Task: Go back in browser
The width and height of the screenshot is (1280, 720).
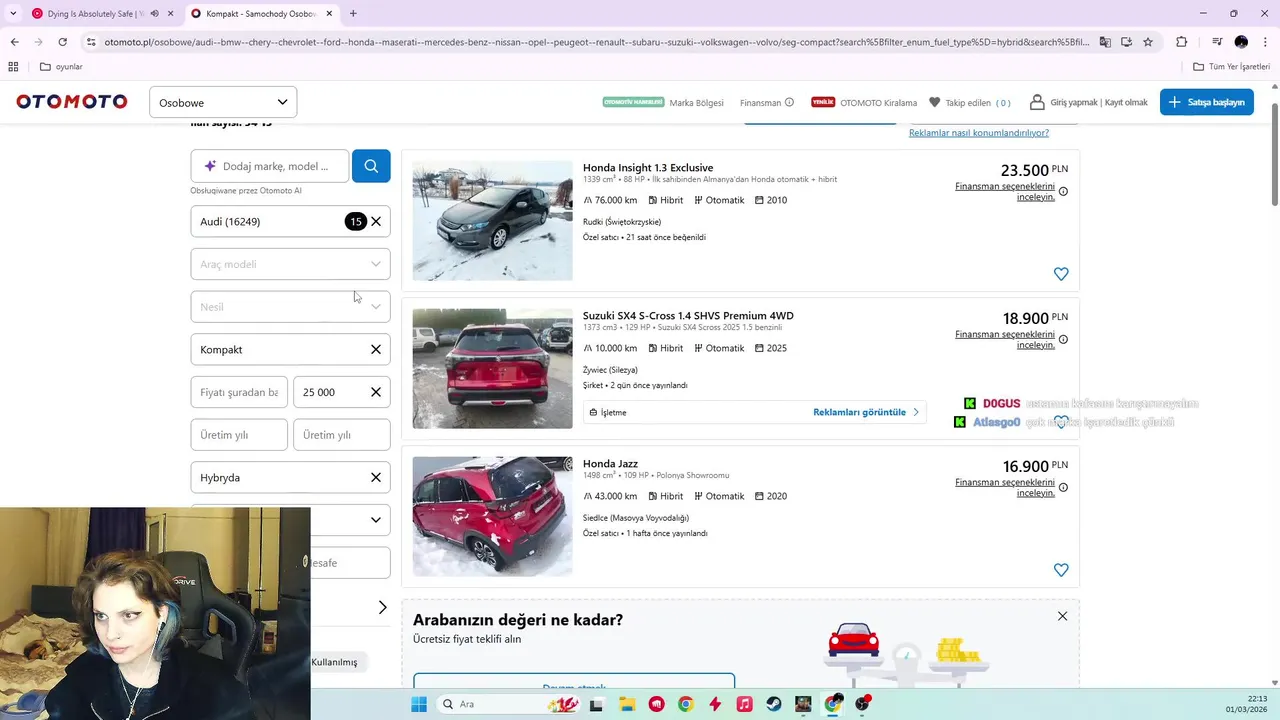Action: [14, 42]
